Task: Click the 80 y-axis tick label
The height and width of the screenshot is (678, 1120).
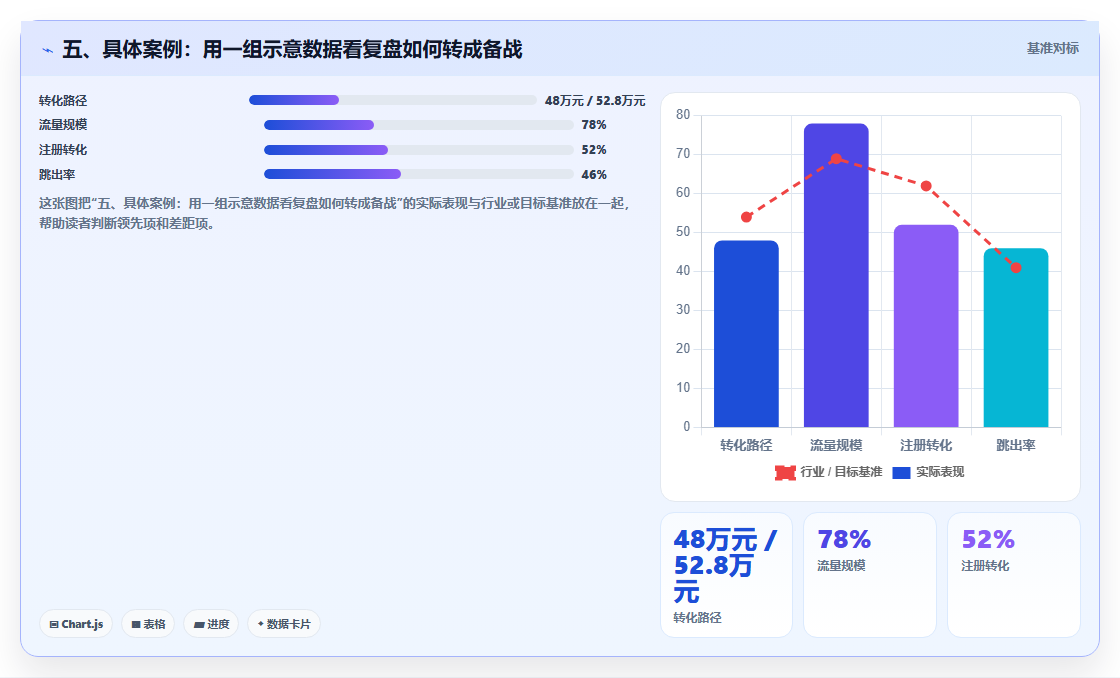Action: [x=683, y=114]
